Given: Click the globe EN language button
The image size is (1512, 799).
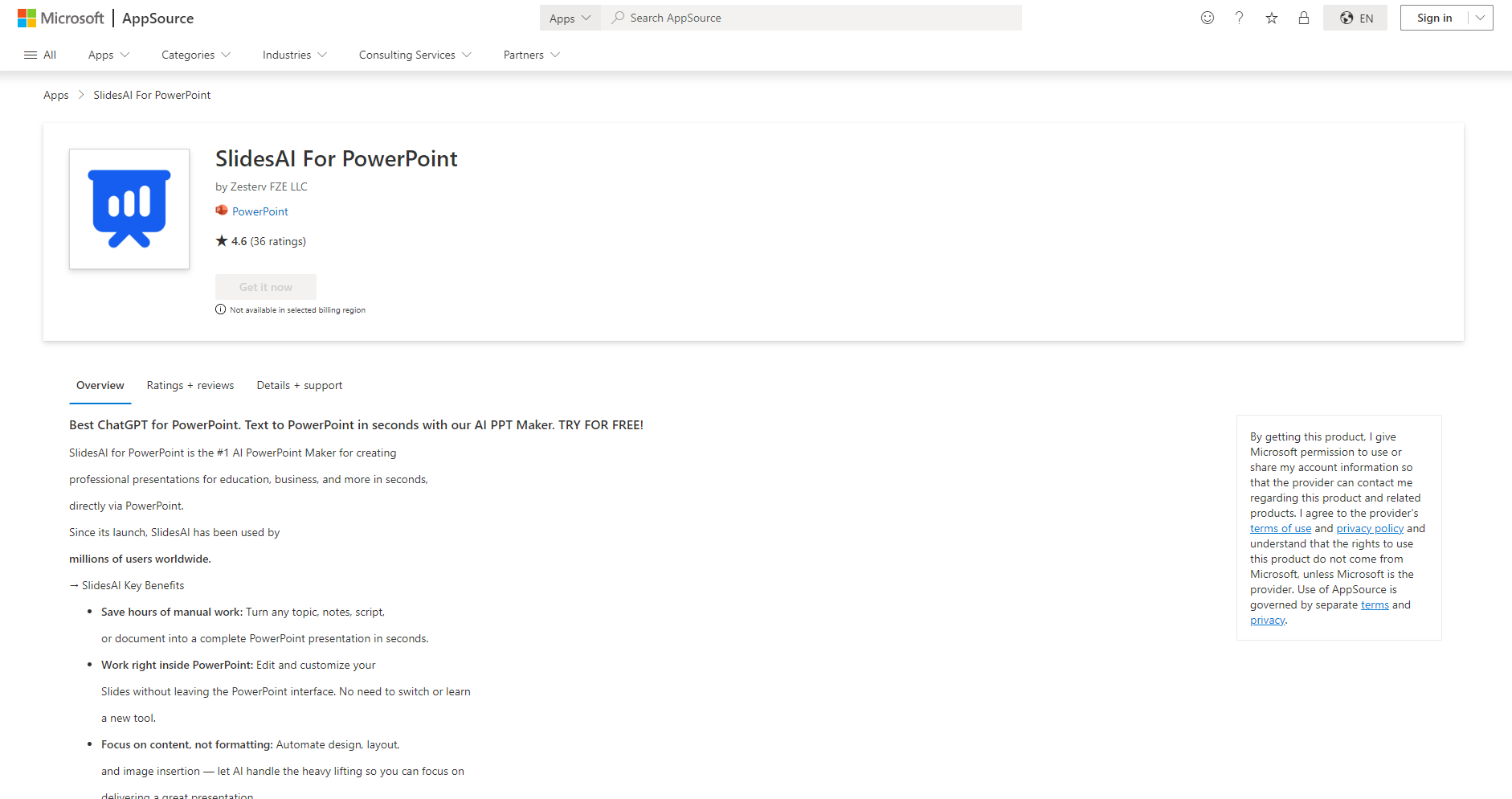Looking at the screenshot, I should pyautogui.click(x=1355, y=18).
